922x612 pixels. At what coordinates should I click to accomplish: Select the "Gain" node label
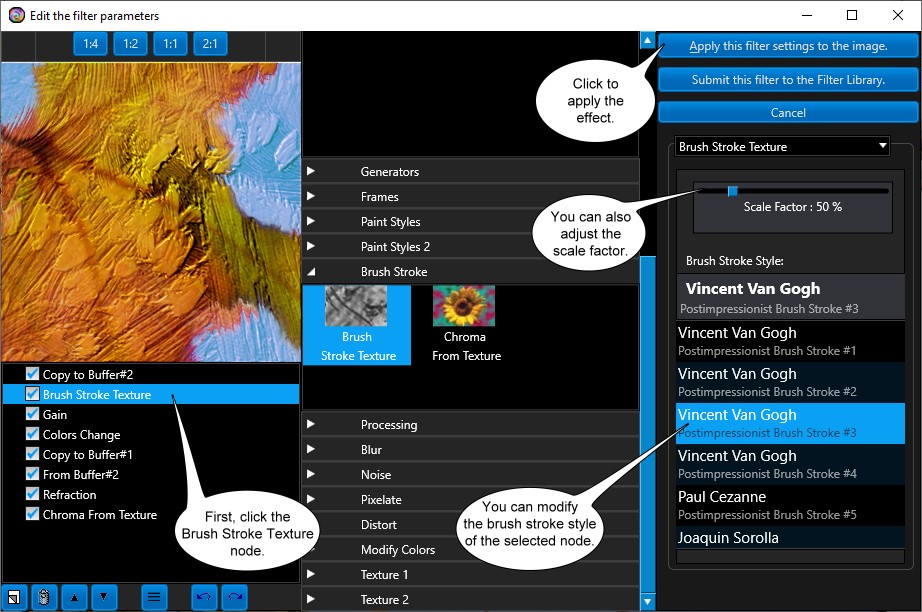tap(55, 414)
